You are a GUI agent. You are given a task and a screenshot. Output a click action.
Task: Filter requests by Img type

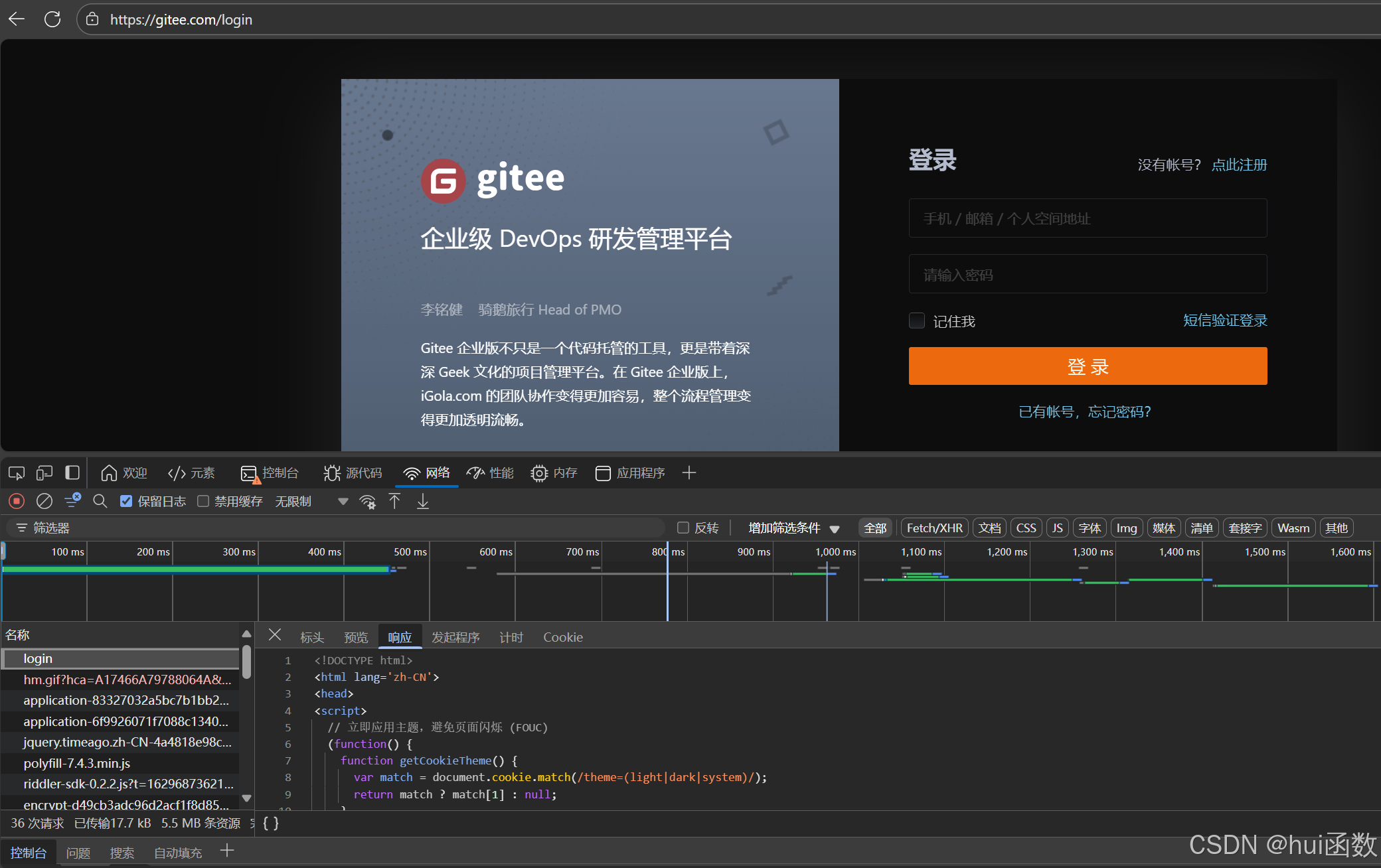click(1127, 528)
